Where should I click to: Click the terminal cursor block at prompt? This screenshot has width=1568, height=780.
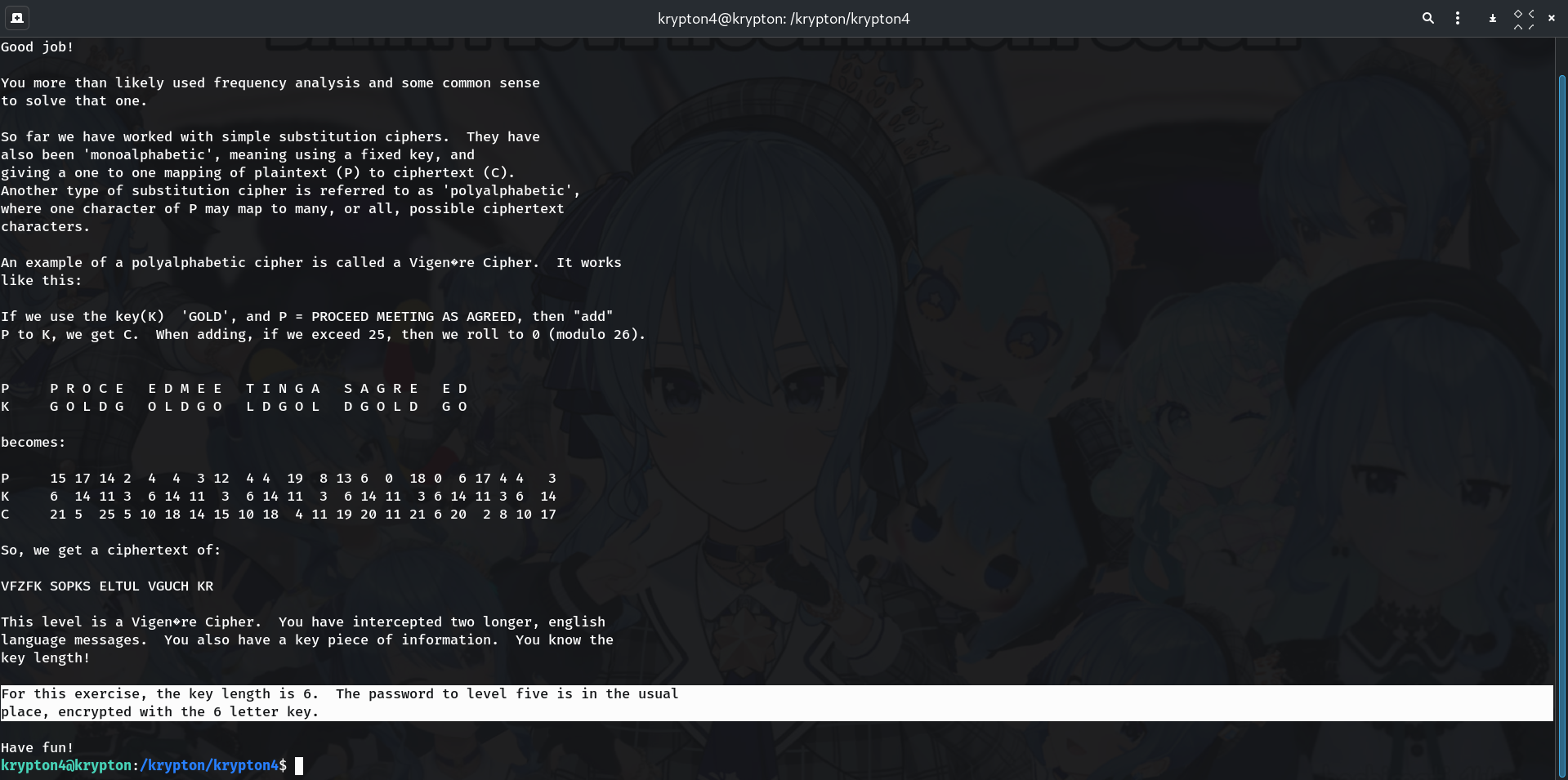tap(299, 765)
